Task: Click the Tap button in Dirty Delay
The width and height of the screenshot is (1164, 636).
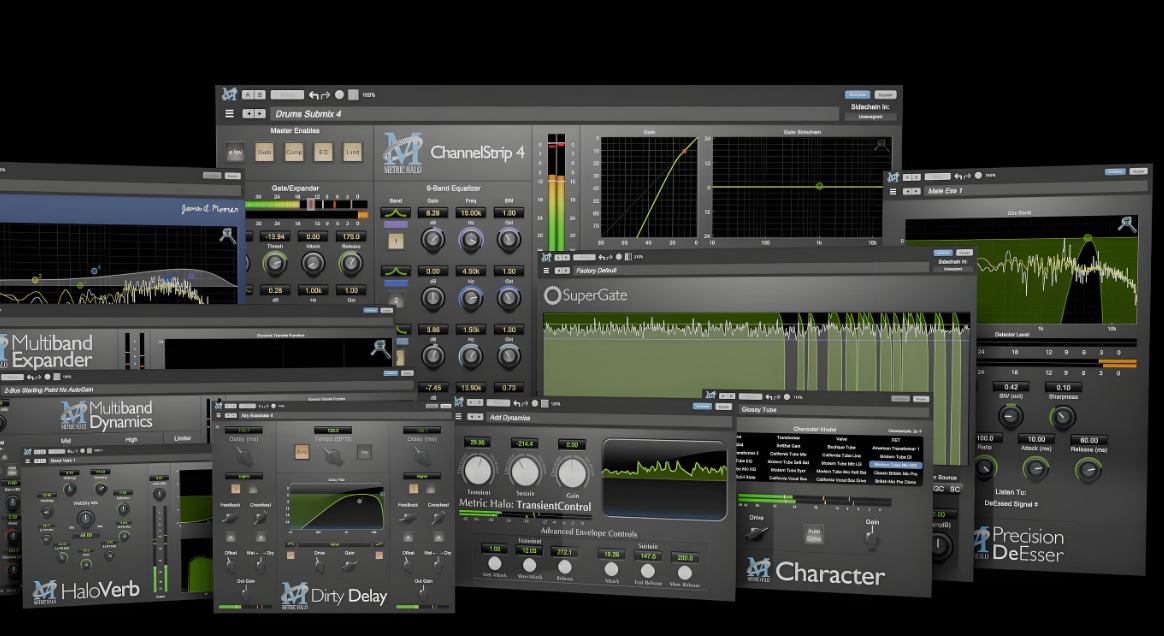Action: coord(364,452)
